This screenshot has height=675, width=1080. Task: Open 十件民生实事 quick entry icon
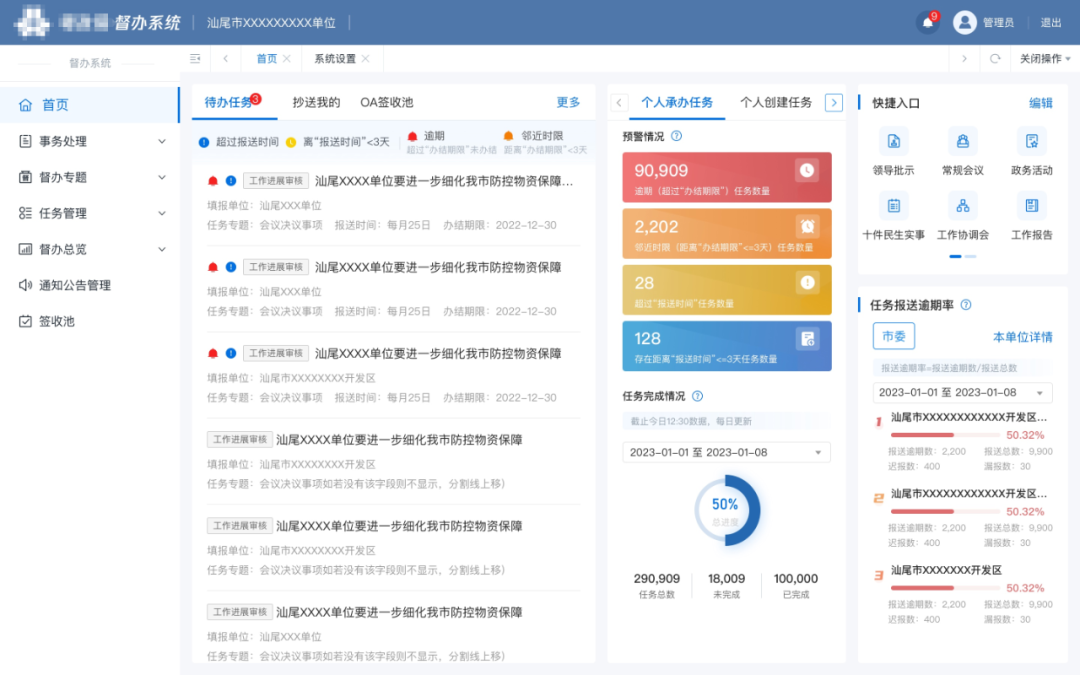[x=893, y=207]
